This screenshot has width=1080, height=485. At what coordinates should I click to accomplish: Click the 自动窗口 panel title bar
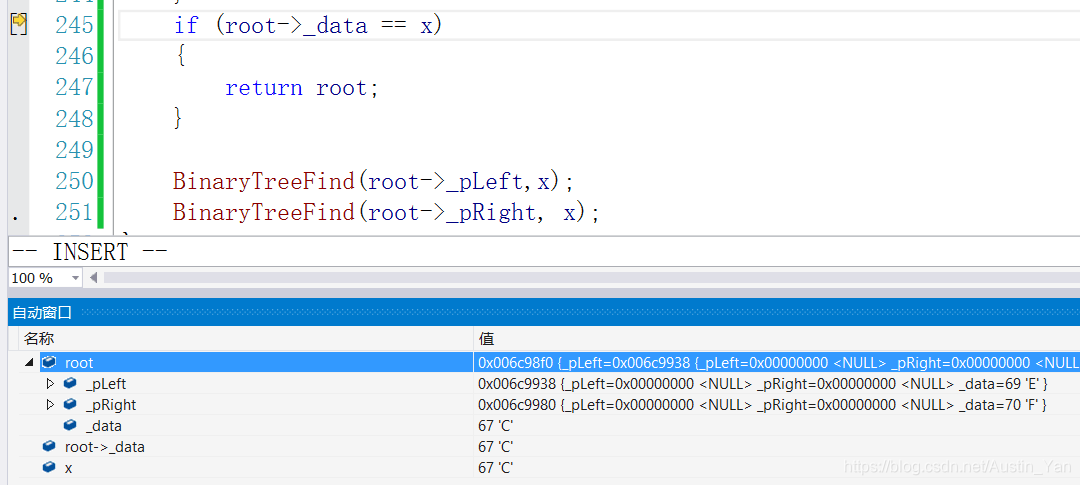(x=544, y=313)
